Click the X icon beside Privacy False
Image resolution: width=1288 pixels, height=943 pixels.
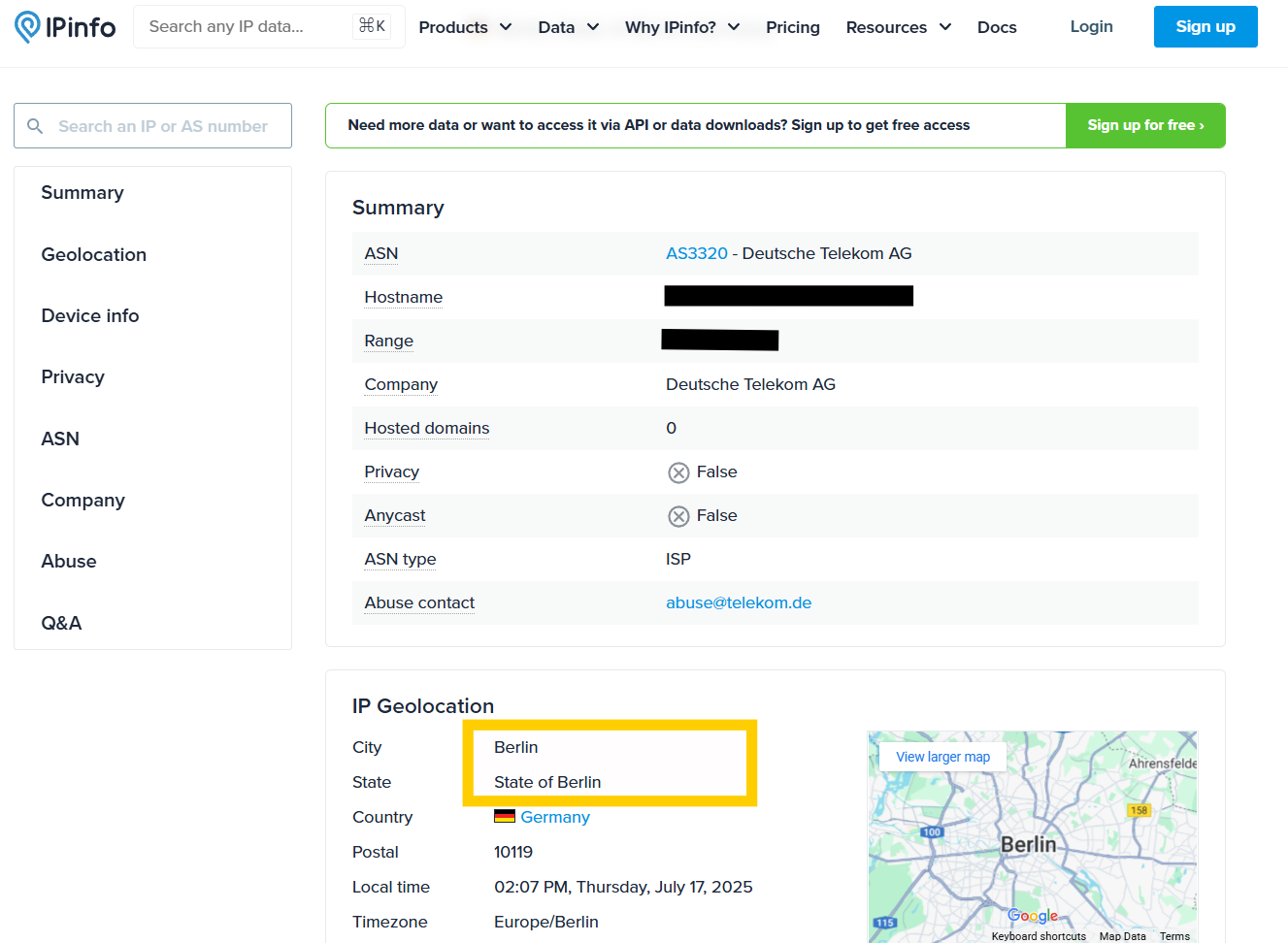click(x=678, y=472)
